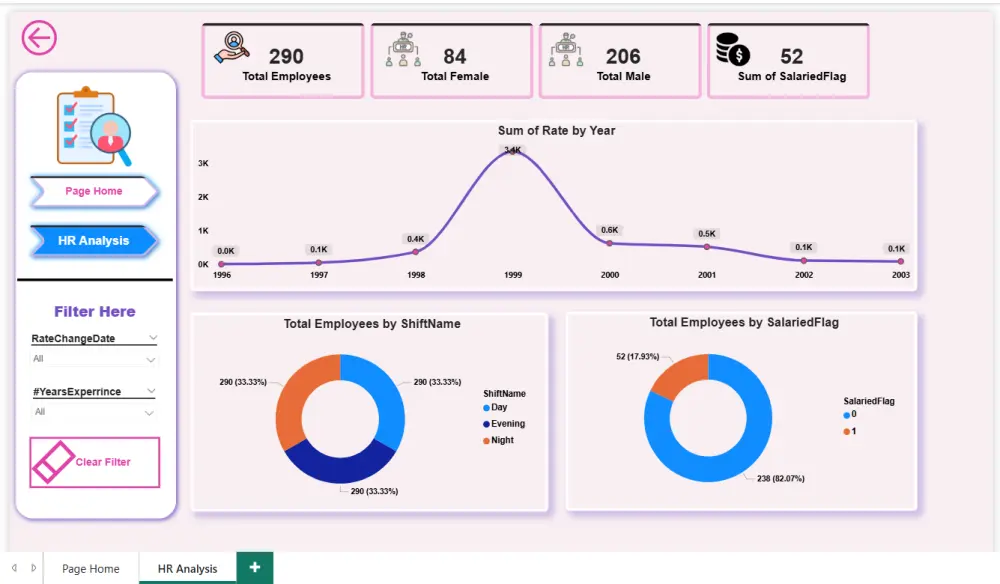The width and height of the screenshot is (1000, 584).
Task: Toggle the Day item in ShiftName legend
Action: 497,408
